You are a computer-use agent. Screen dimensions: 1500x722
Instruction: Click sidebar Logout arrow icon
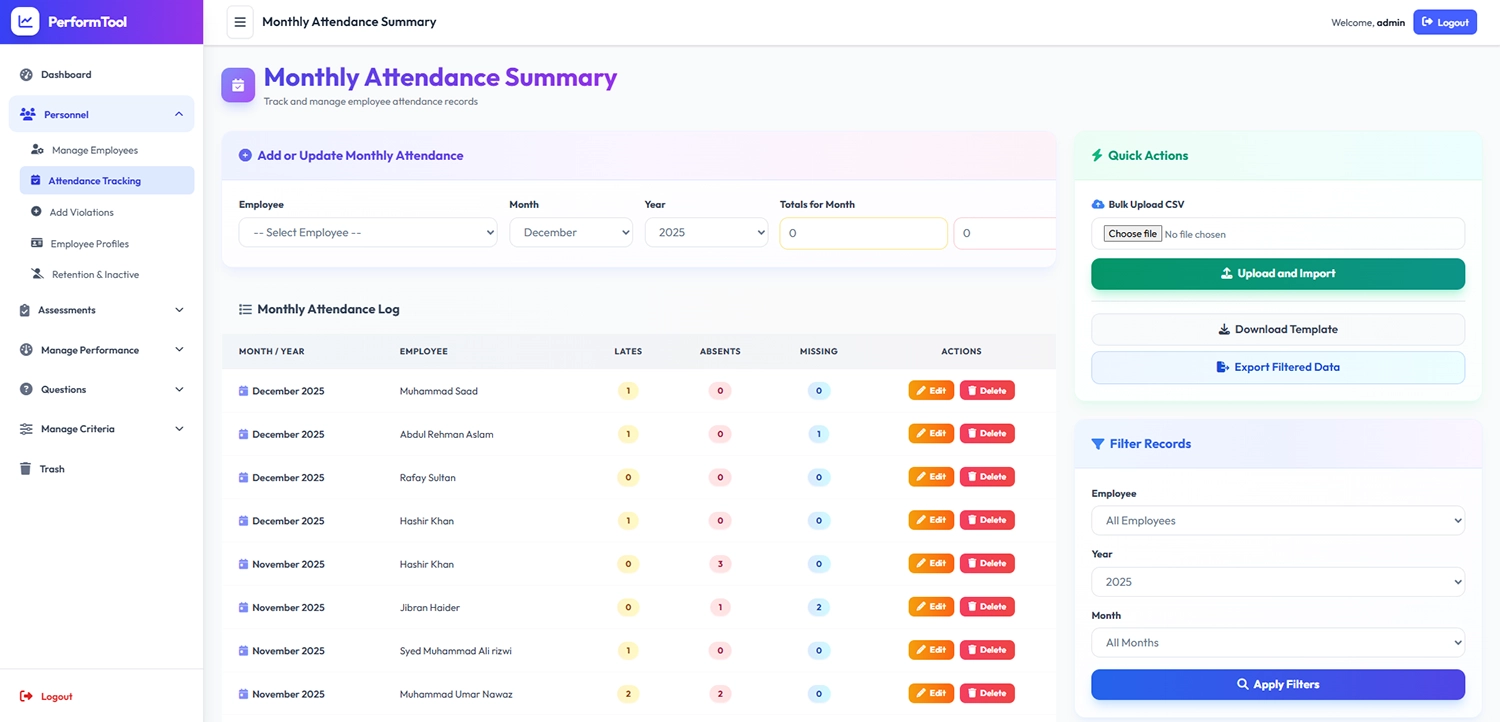click(x=26, y=696)
